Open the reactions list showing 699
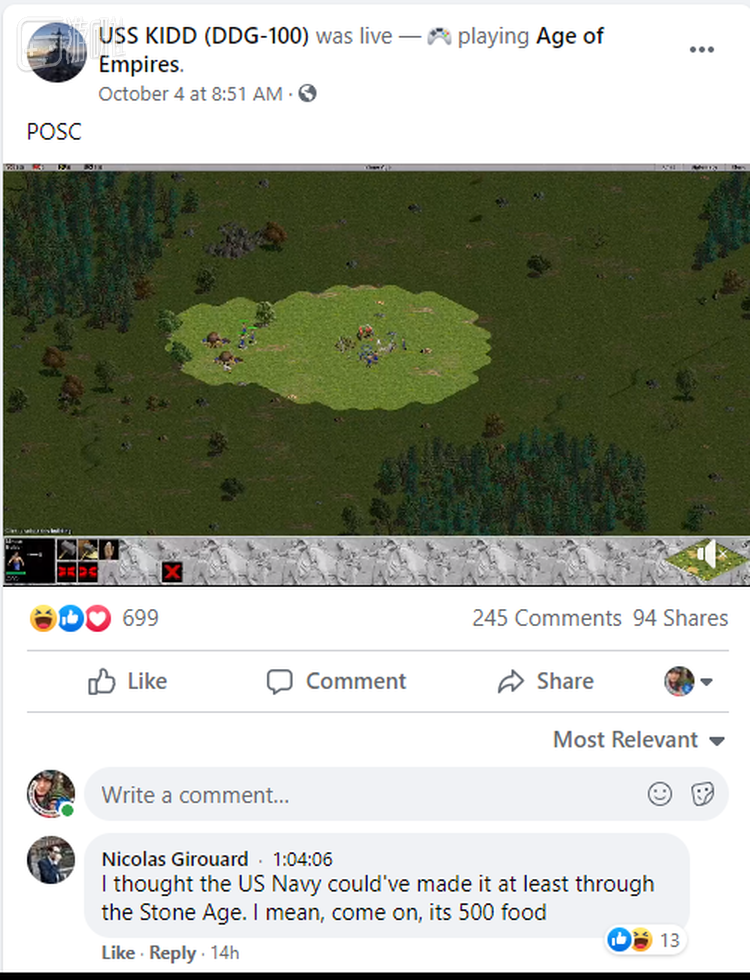This screenshot has height=980, width=750. click(94, 618)
